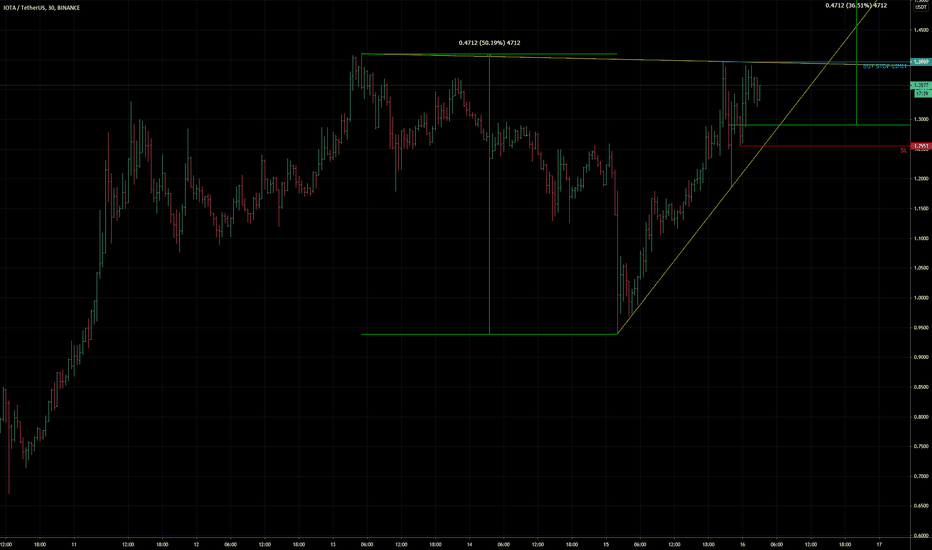
Task: Click the green current price tag 1.3577
Action: (x=921, y=86)
